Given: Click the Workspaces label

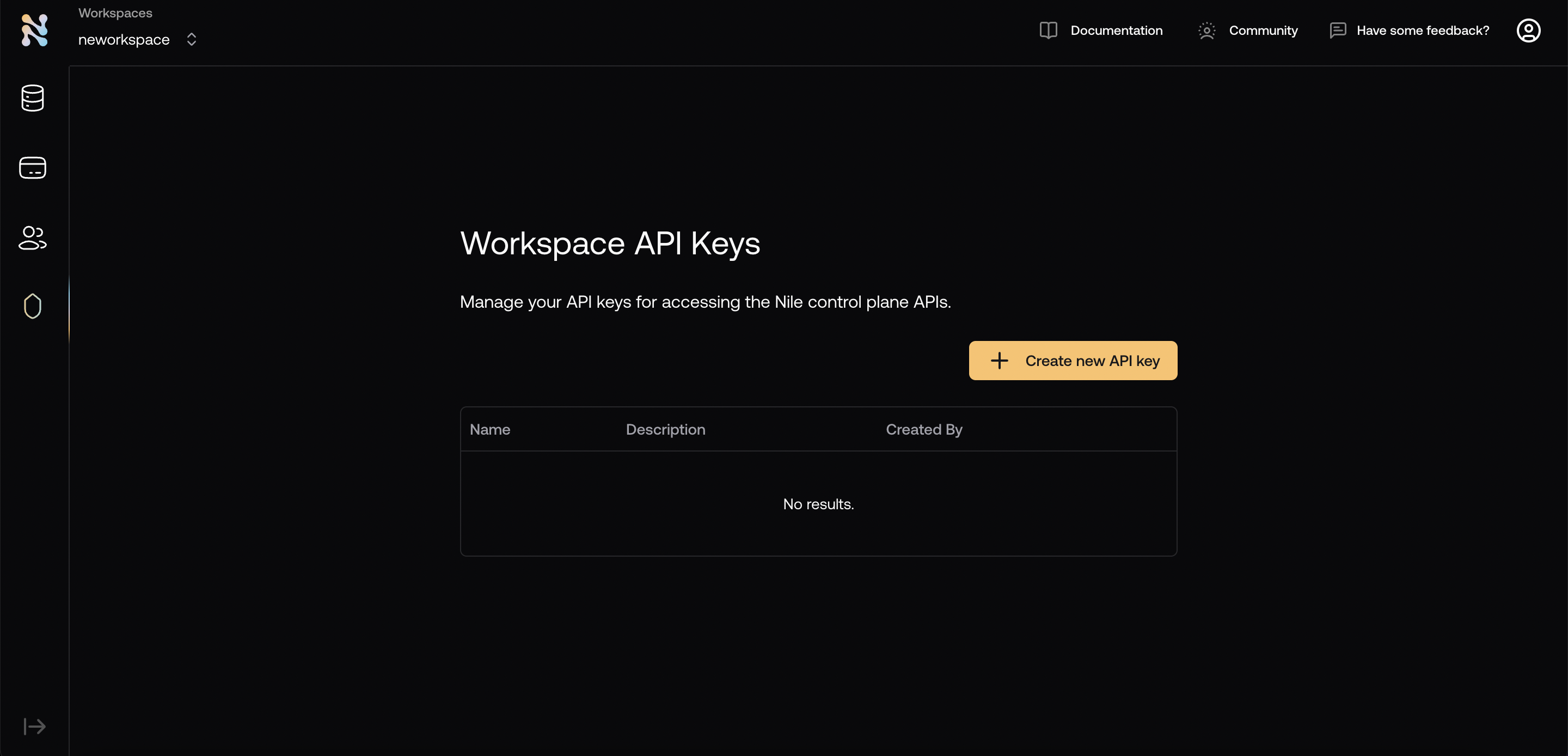Looking at the screenshot, I should coord(115,13).
